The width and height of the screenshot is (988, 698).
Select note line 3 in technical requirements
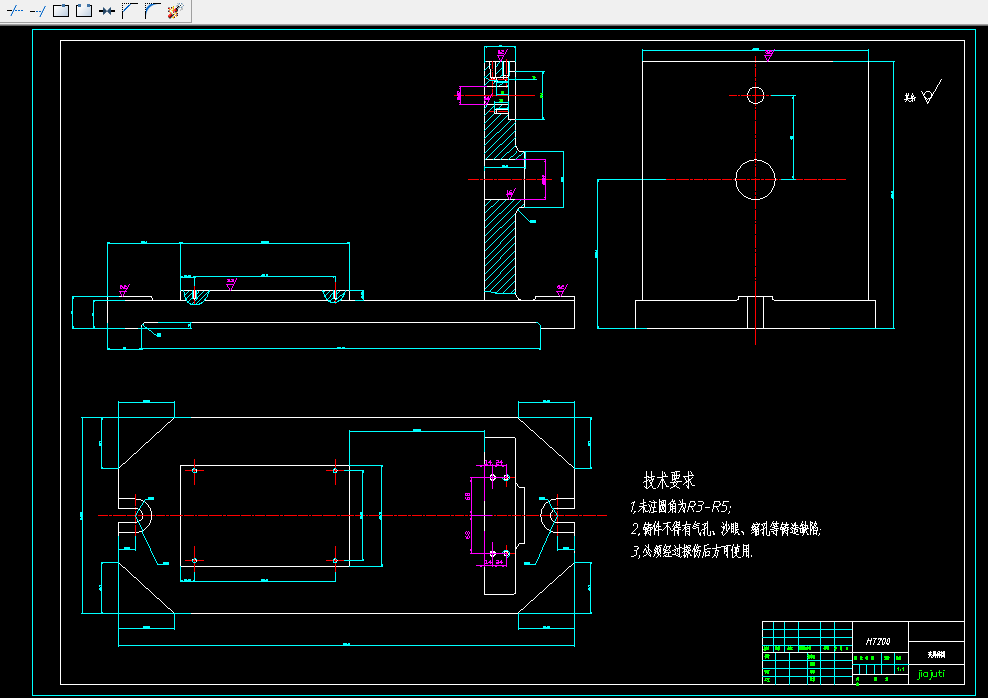(692, 551)
